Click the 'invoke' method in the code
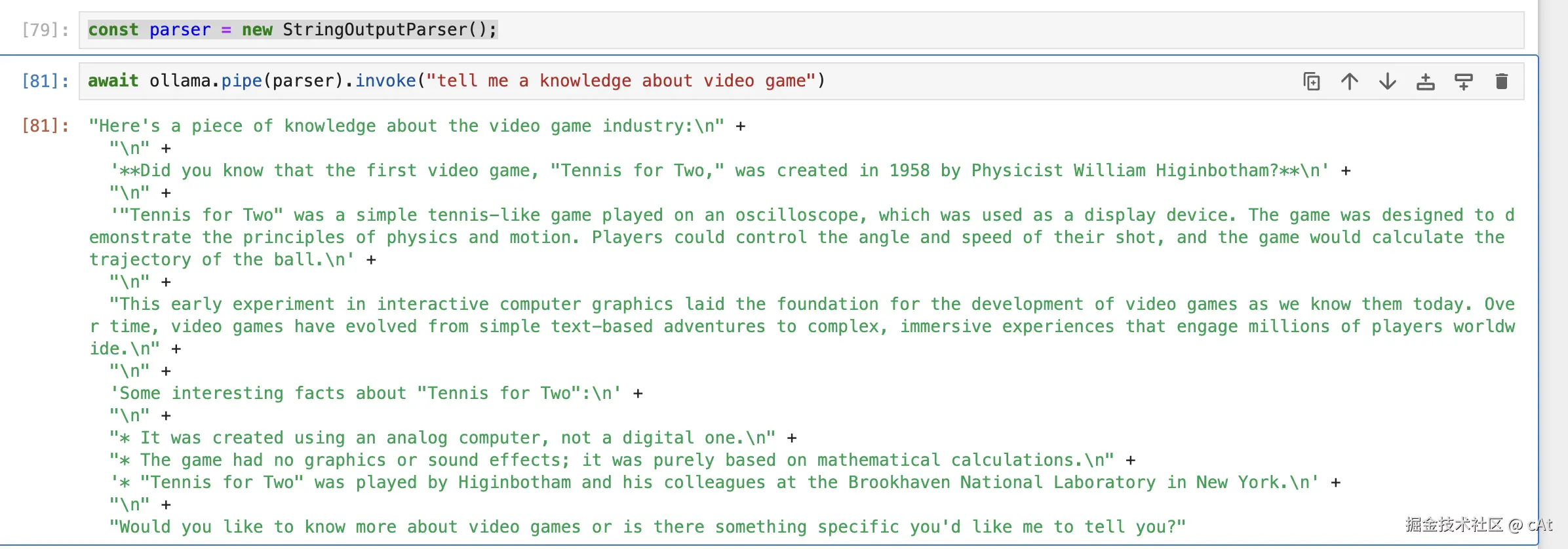 (385, 81)
